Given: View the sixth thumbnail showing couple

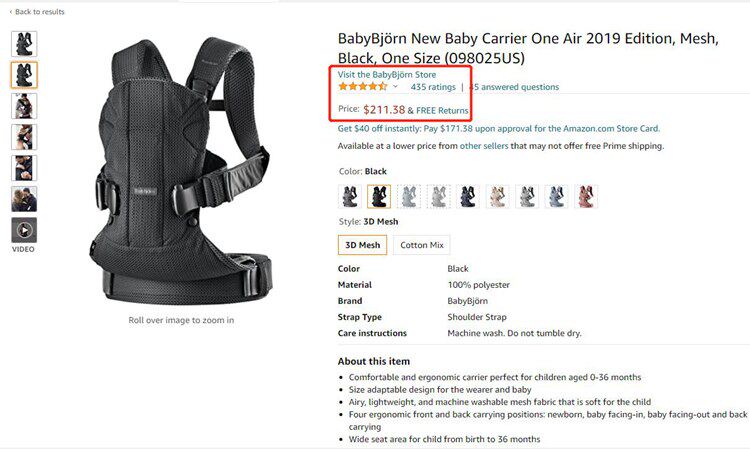Looking at the screenshot, I should point(24,199).
